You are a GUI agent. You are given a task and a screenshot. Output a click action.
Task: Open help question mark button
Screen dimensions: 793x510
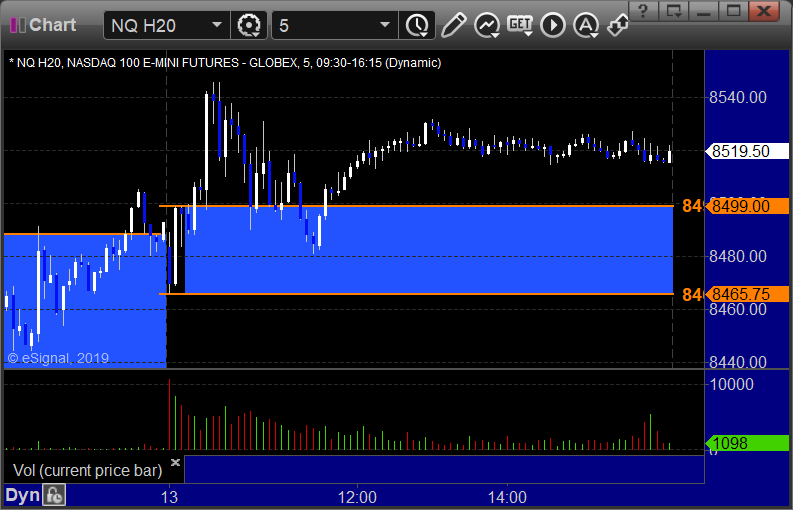[643, 11]
